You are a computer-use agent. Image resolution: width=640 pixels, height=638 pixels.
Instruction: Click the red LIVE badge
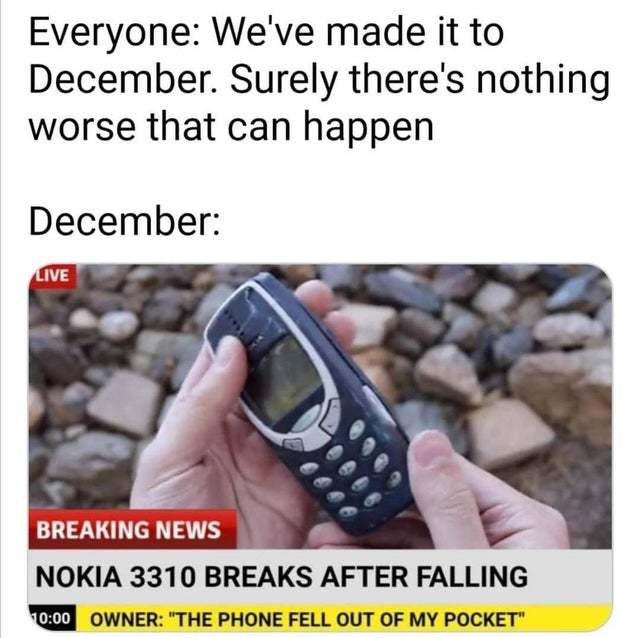pyautogui.click(x=52, y=275)
